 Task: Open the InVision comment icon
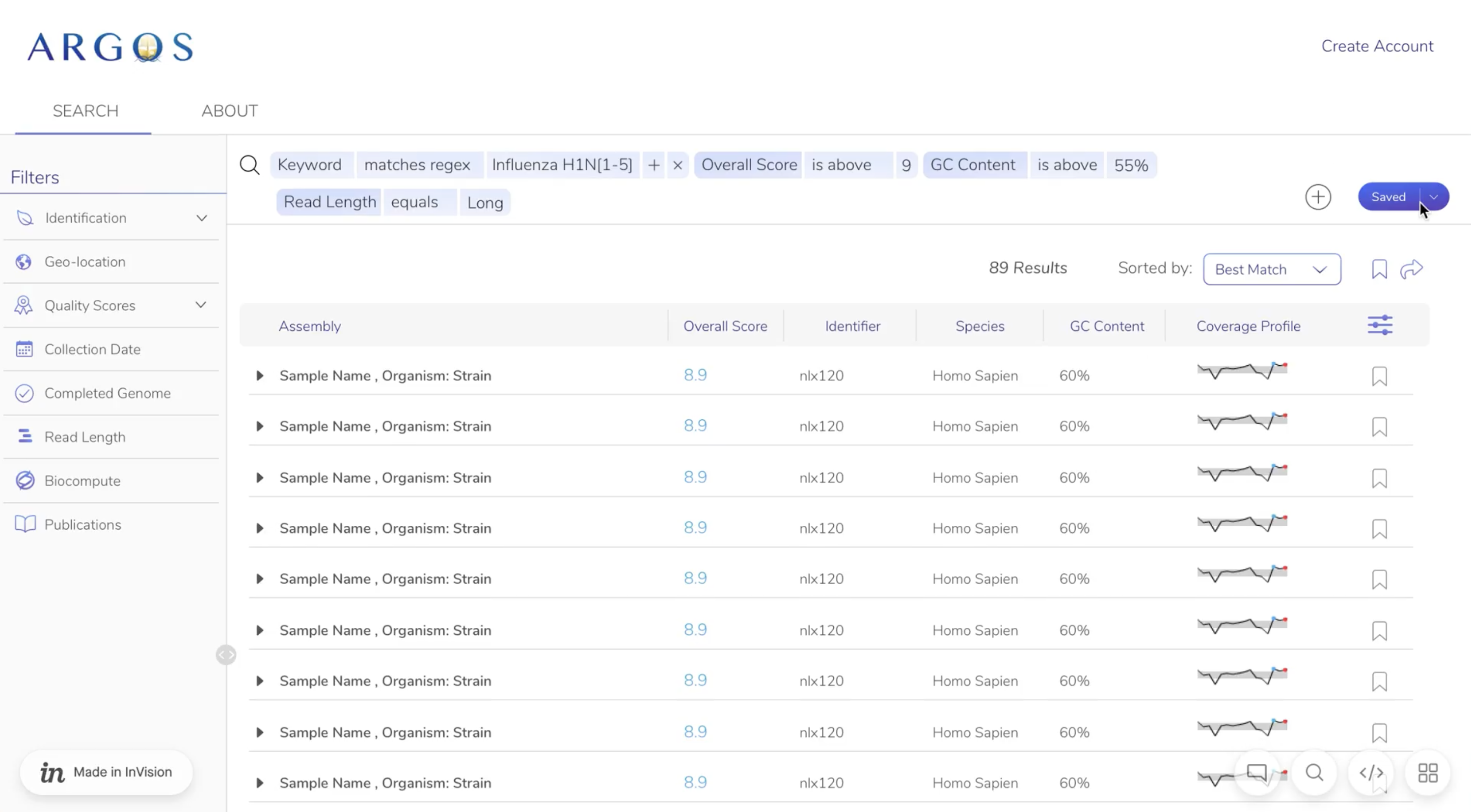coord(1257,773)
